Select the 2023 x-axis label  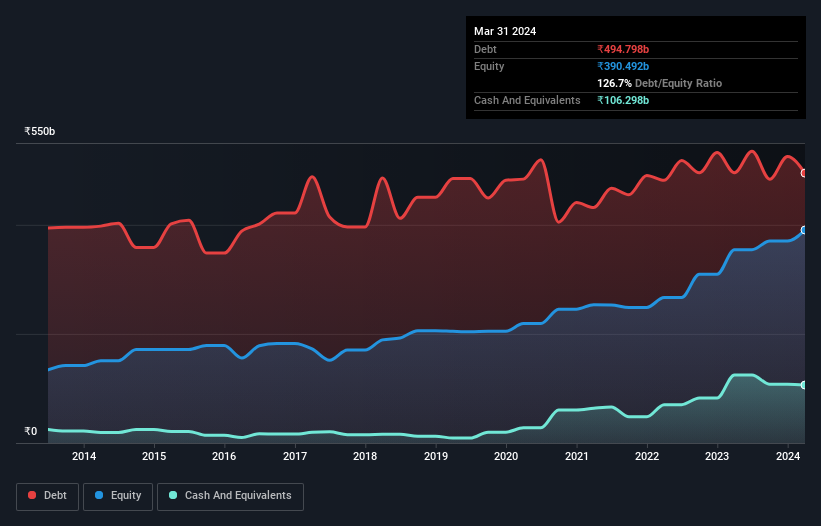pyautogui.click(x=717, y=456)
